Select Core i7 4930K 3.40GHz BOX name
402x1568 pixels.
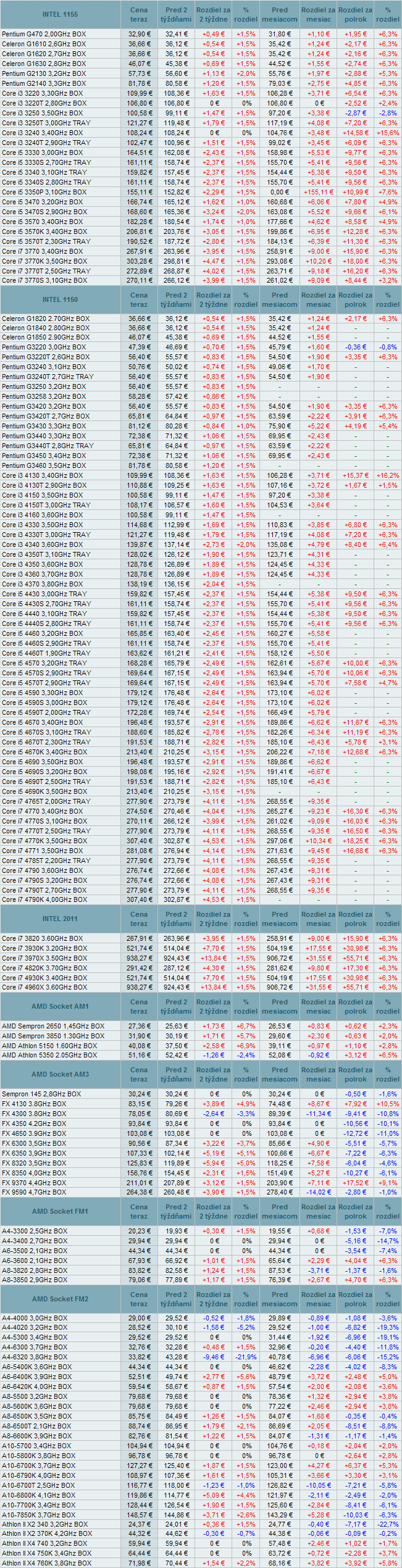[x=44, y=978]
